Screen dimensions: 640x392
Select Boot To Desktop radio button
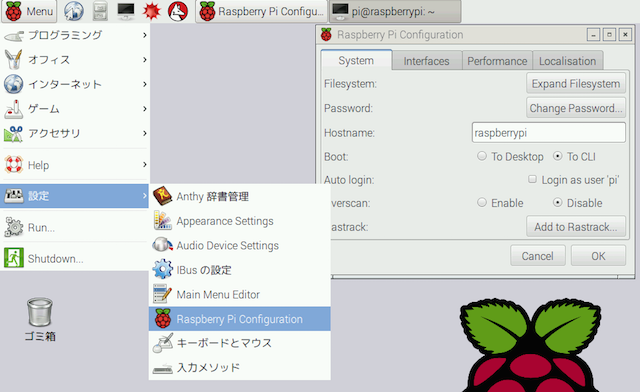(482, 156)
